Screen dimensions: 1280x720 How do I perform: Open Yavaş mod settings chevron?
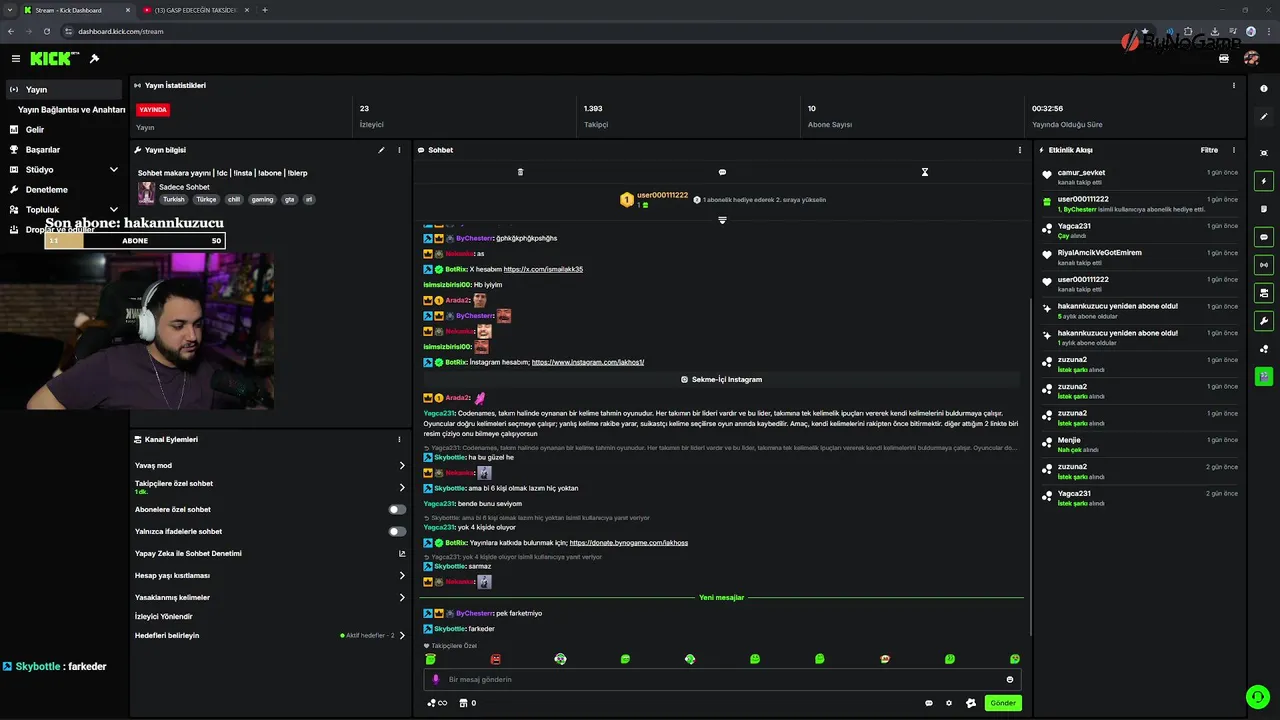click(402, 465)
